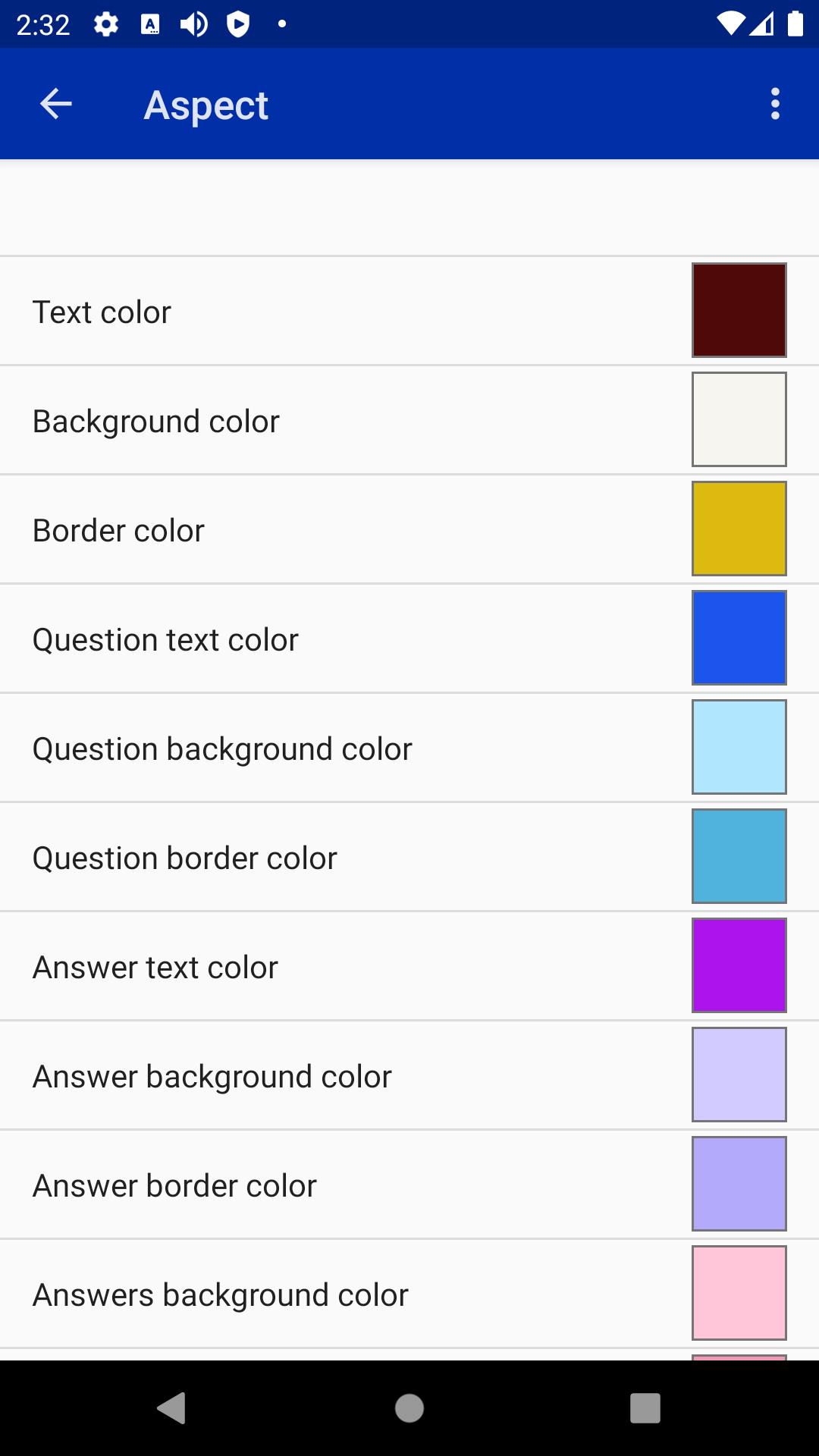Open the Answer text color row
This screenshot has width=819, height=1456.
pos(409,966)
